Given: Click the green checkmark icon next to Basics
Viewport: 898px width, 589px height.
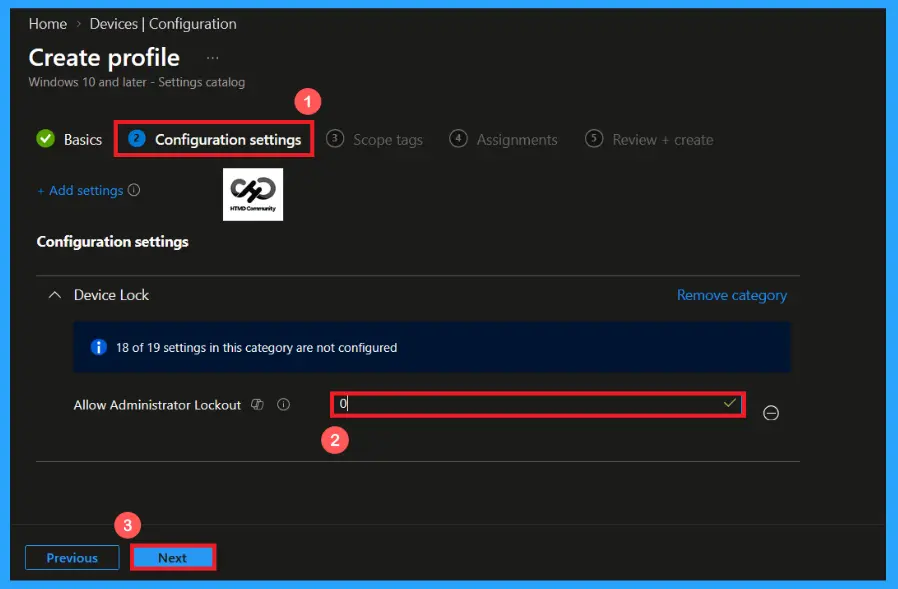Looking at the screenshot, I should (45, 139).
